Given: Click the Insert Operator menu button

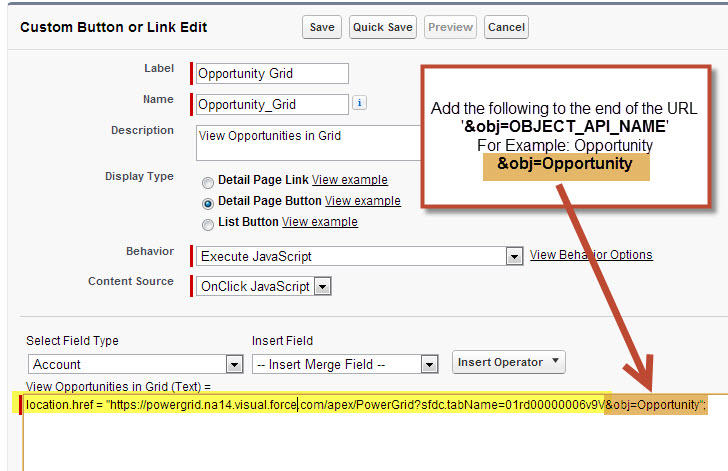Looking at the screenshot, I should tap(509, 362).
